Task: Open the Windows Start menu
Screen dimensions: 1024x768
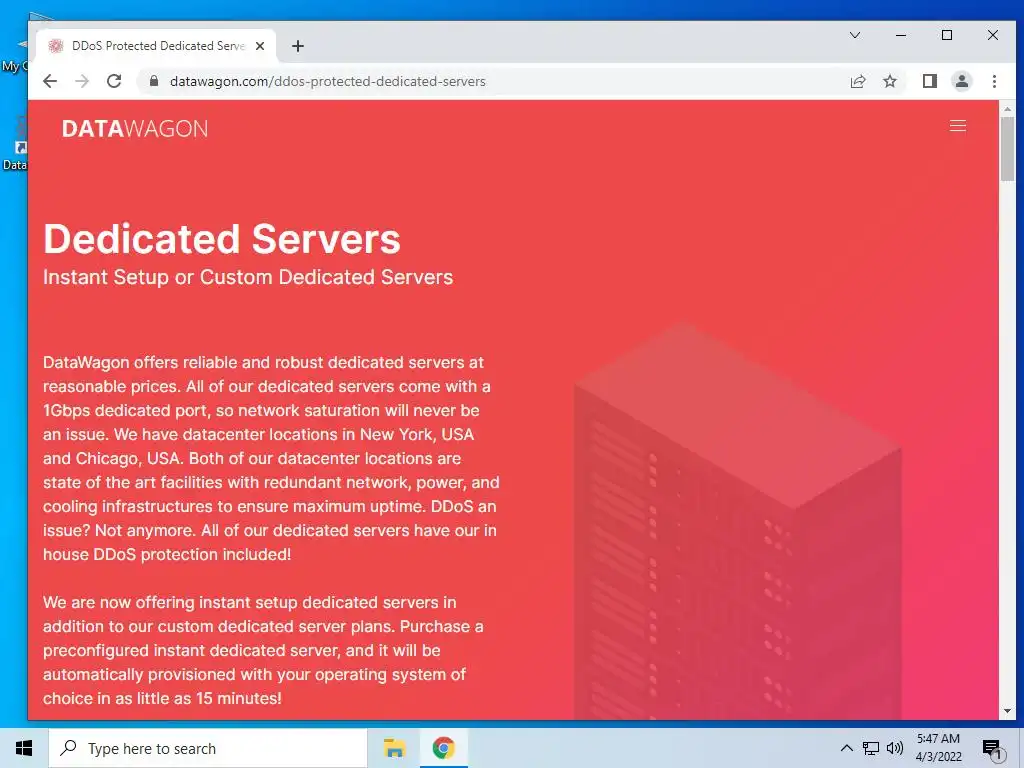Action: (x=24, y=748)
